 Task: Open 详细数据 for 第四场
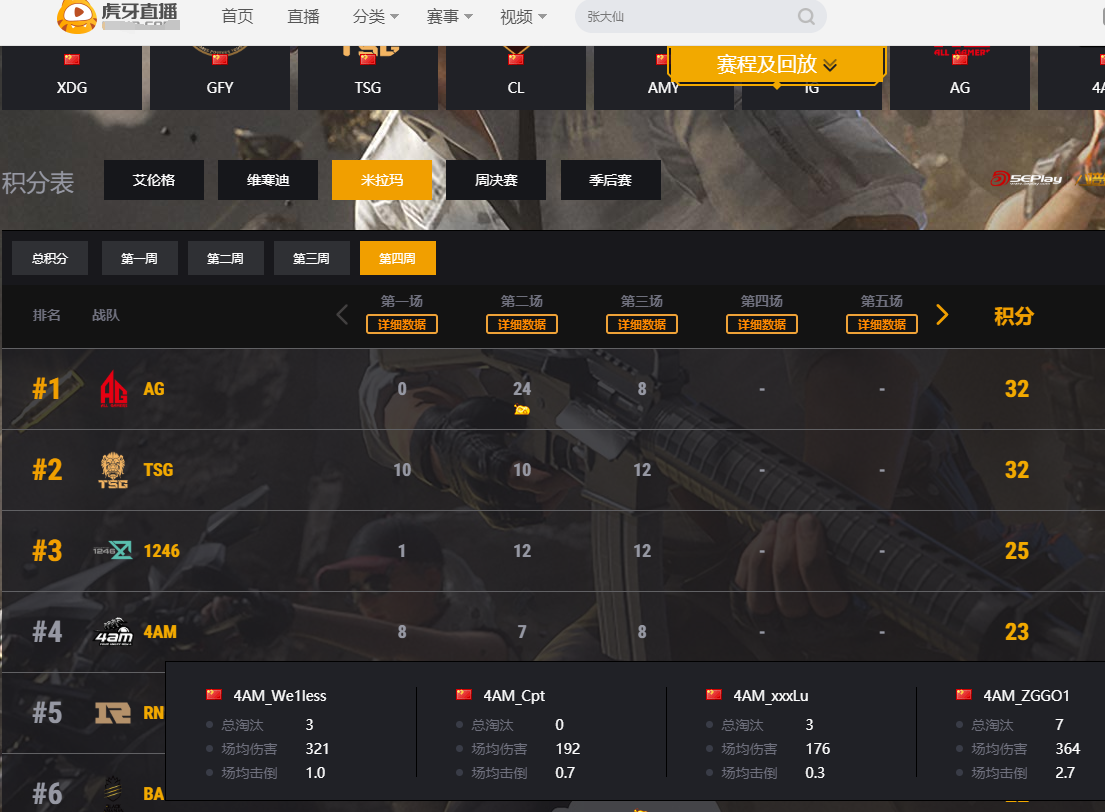coord(762,324)
